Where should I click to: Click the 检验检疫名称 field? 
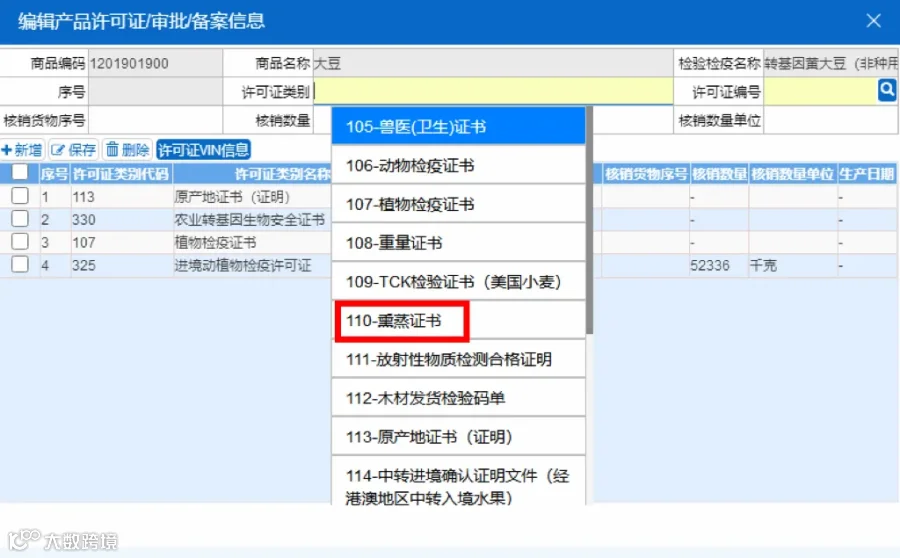tap(831, 63)
